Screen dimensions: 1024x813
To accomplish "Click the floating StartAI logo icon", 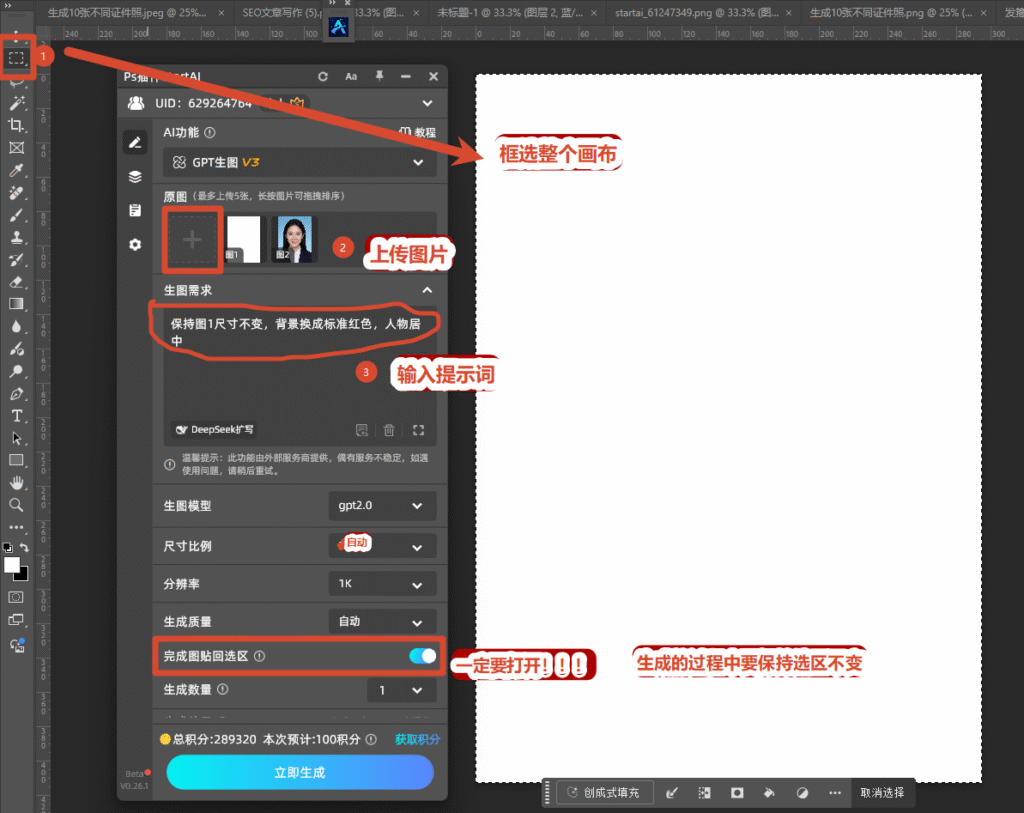I will pos(338,27).
